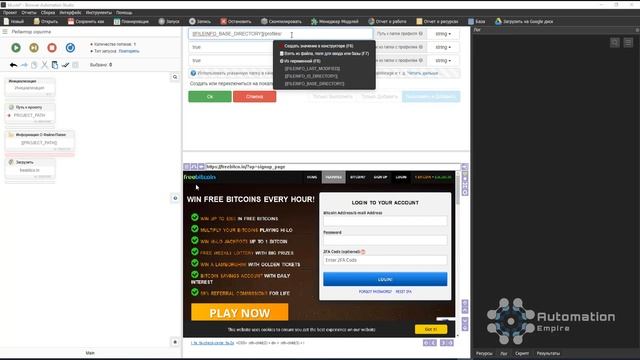This screenshot has height=360, width=640.
Task: Open the script editor hamburger menu
Action: tap(5, 31)
